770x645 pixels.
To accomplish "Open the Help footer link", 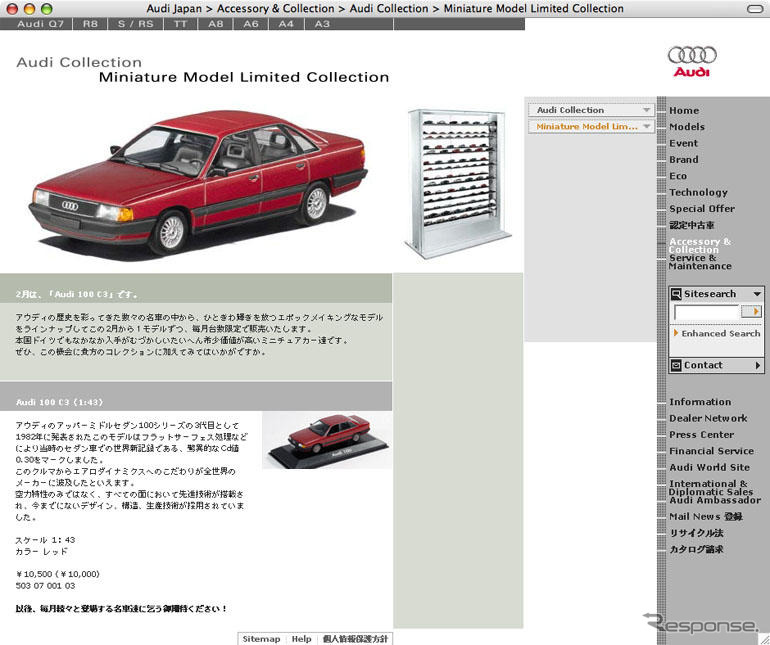I will 302,639.
